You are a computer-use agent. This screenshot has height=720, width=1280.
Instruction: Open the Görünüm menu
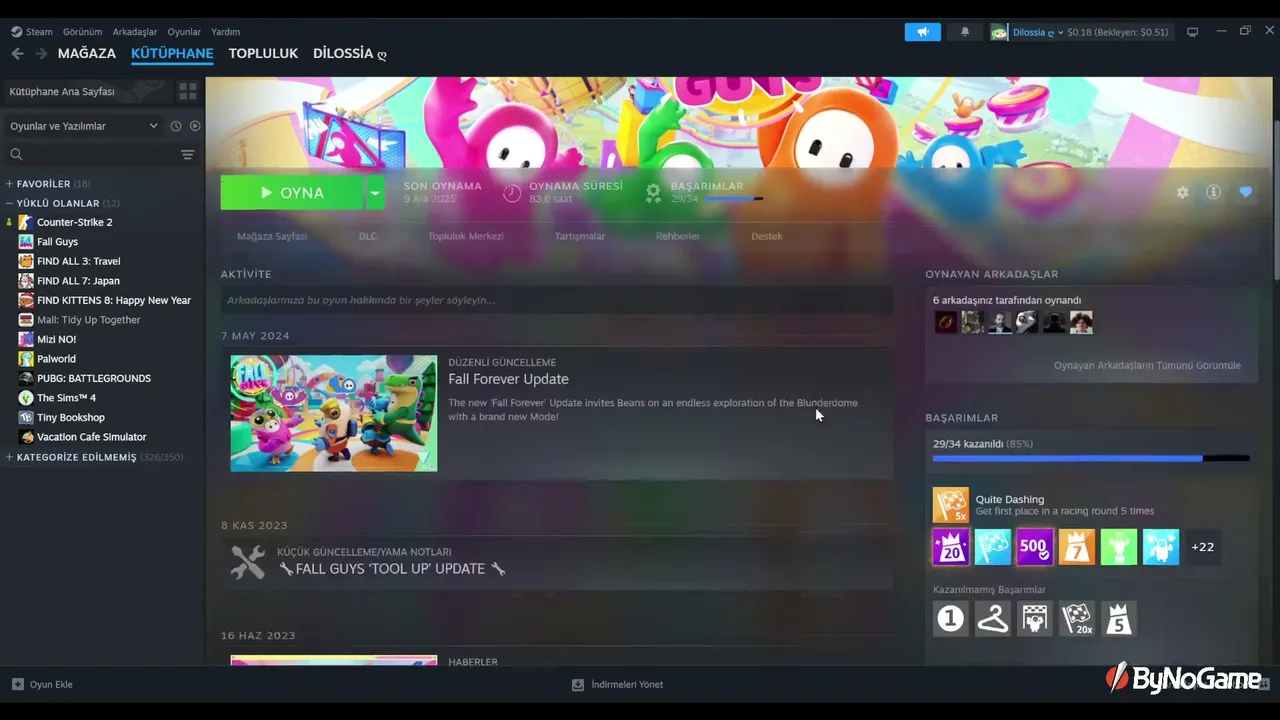(82, 32)
